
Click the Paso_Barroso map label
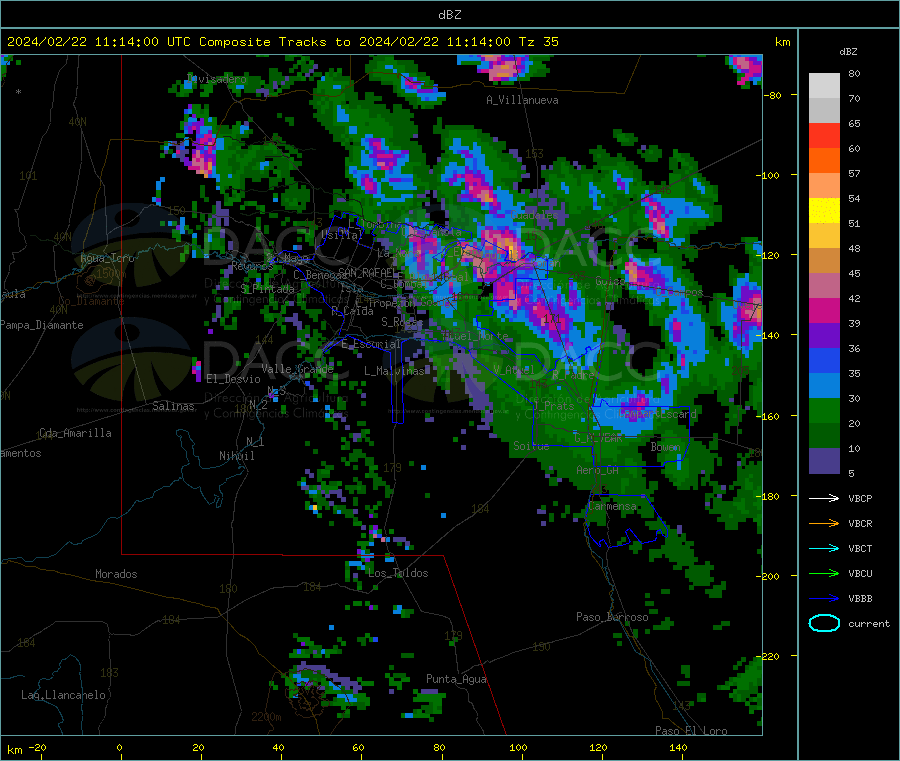tap(612, 617)
